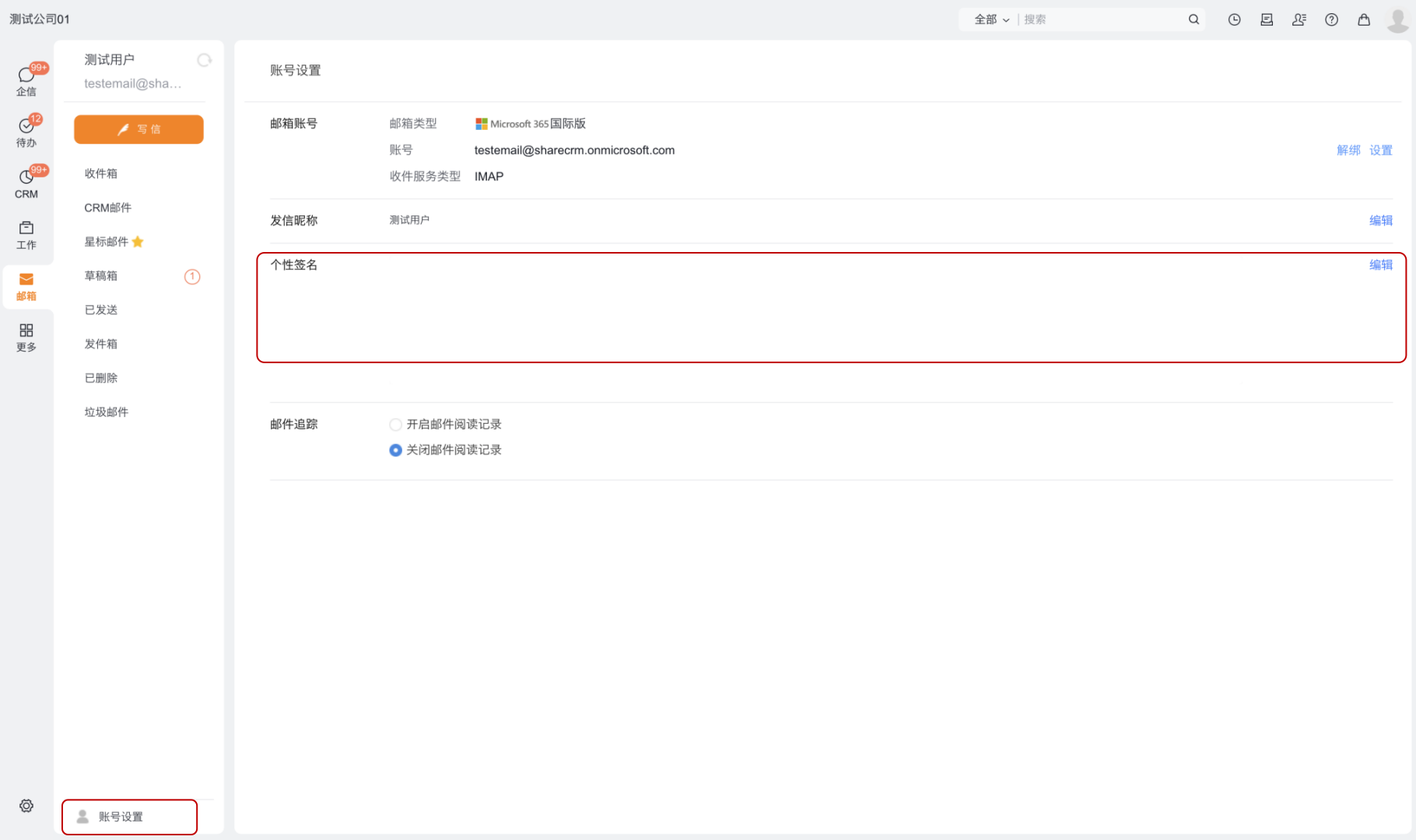The height and width of the screenshot is (840, 1416).
Task: Open the 待办 to-do icon
Action: (x=26, y=131)
